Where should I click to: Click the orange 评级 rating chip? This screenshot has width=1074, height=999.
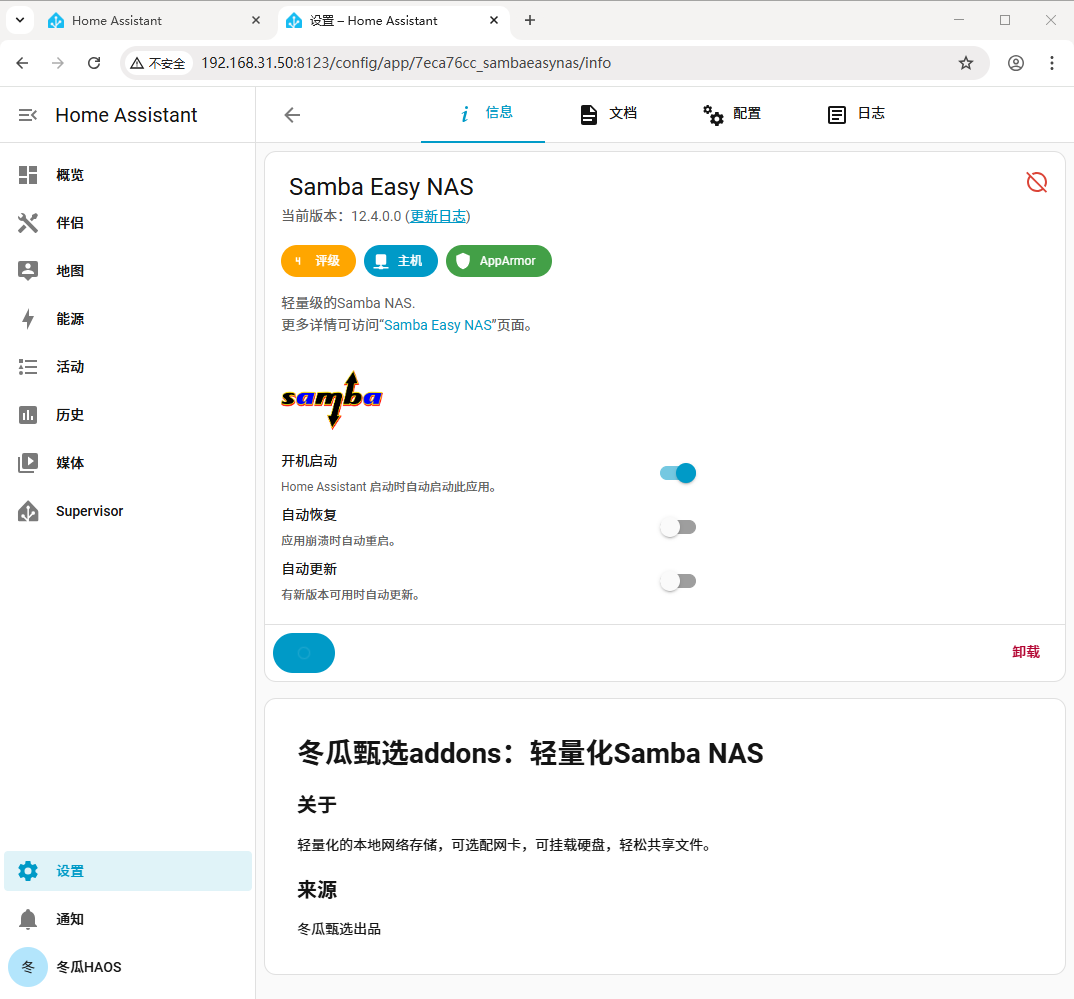(319, 261)
